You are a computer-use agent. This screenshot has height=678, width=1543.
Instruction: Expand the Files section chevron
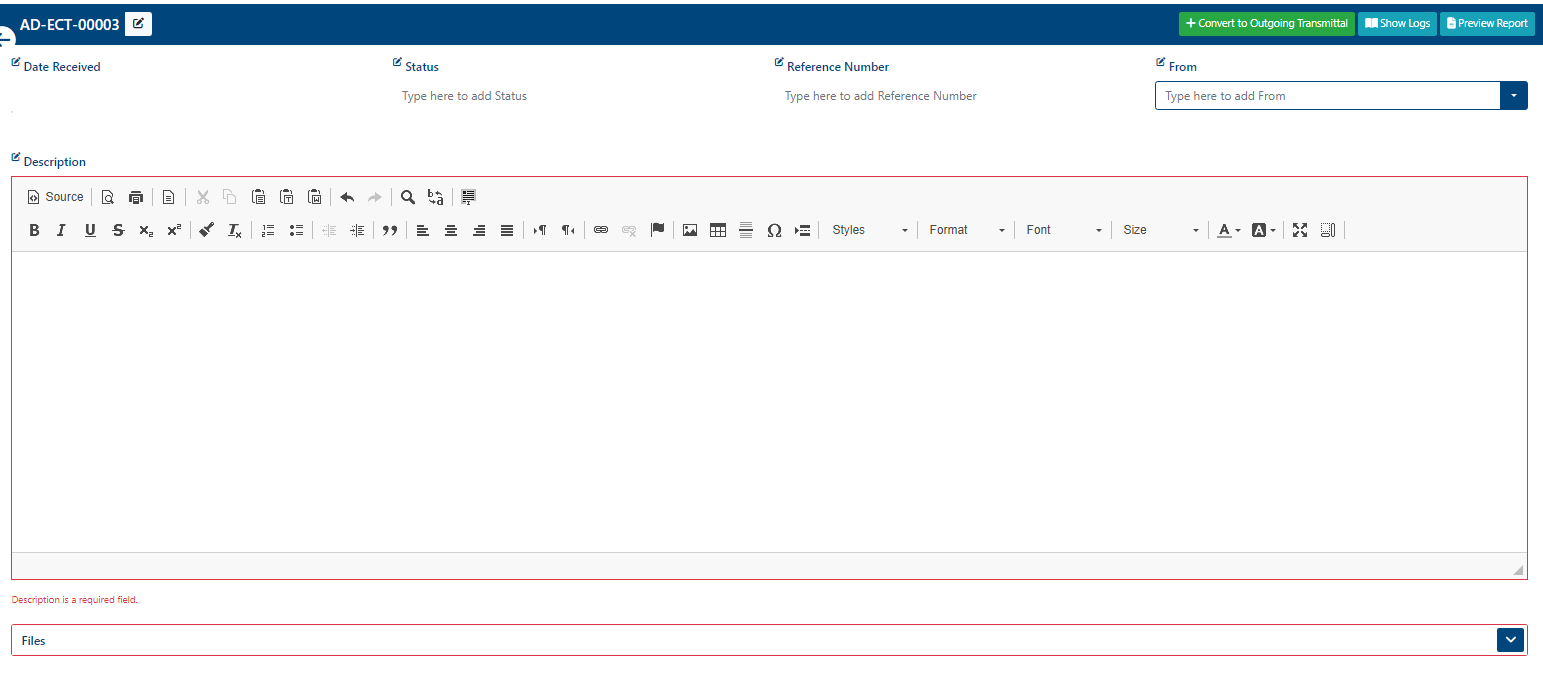(x=1510, y=640)
